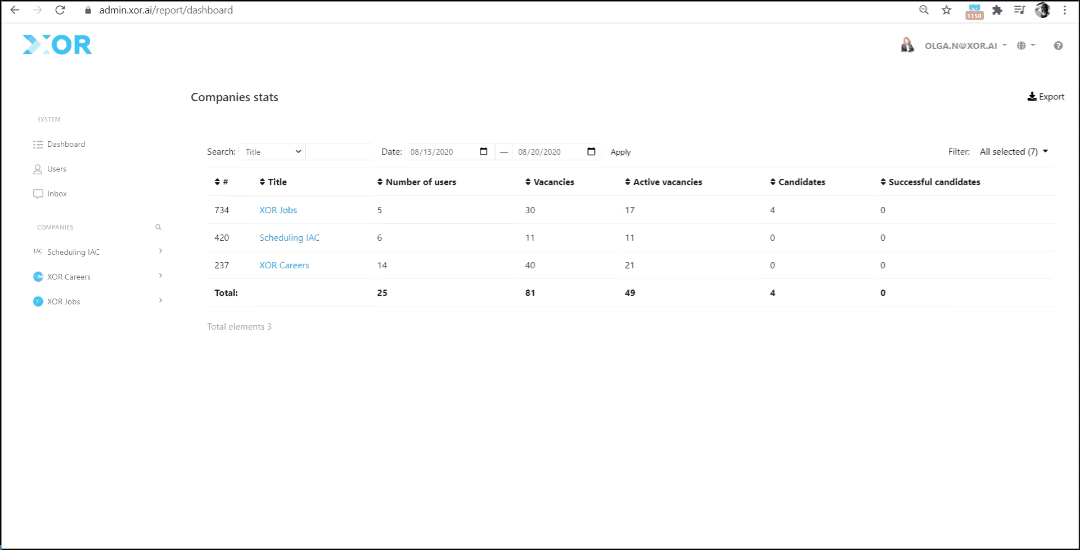Viewport: 1080px width, 550px height.
Task: Open OLGA.N@XOR.AI account dropdown
Action: (966, 45)
